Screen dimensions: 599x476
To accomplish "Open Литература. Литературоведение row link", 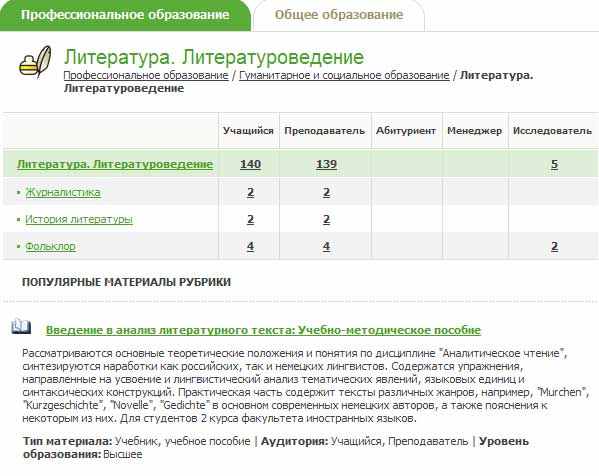I will point(115,164).
